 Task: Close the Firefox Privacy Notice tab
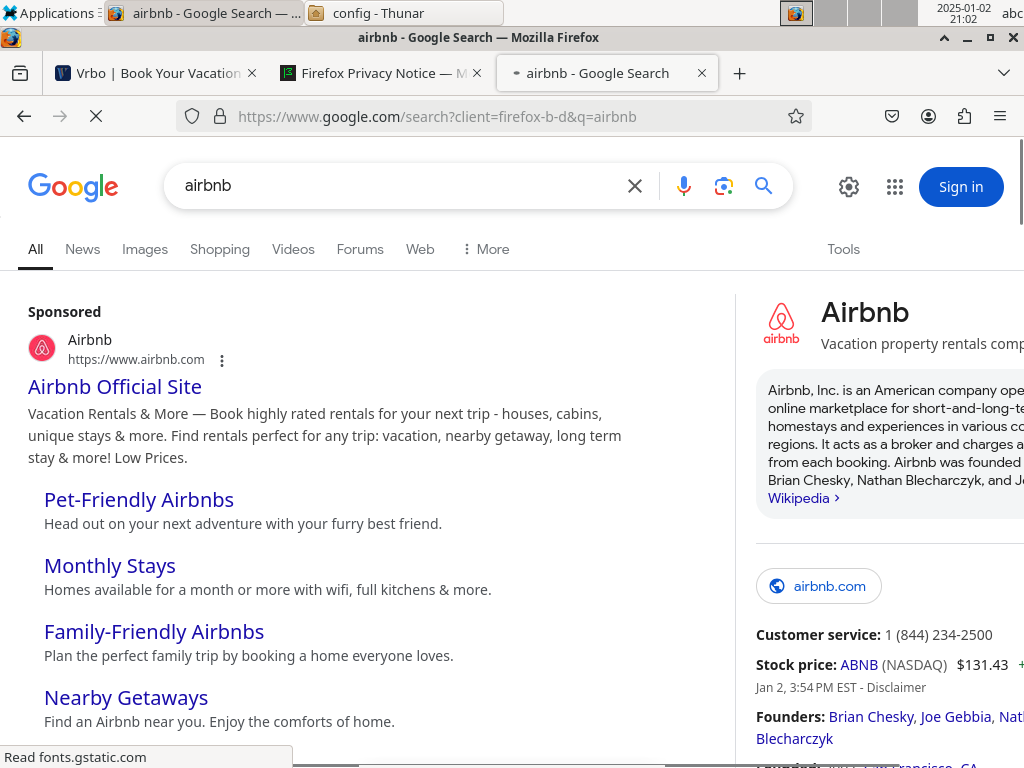(477, 73)
